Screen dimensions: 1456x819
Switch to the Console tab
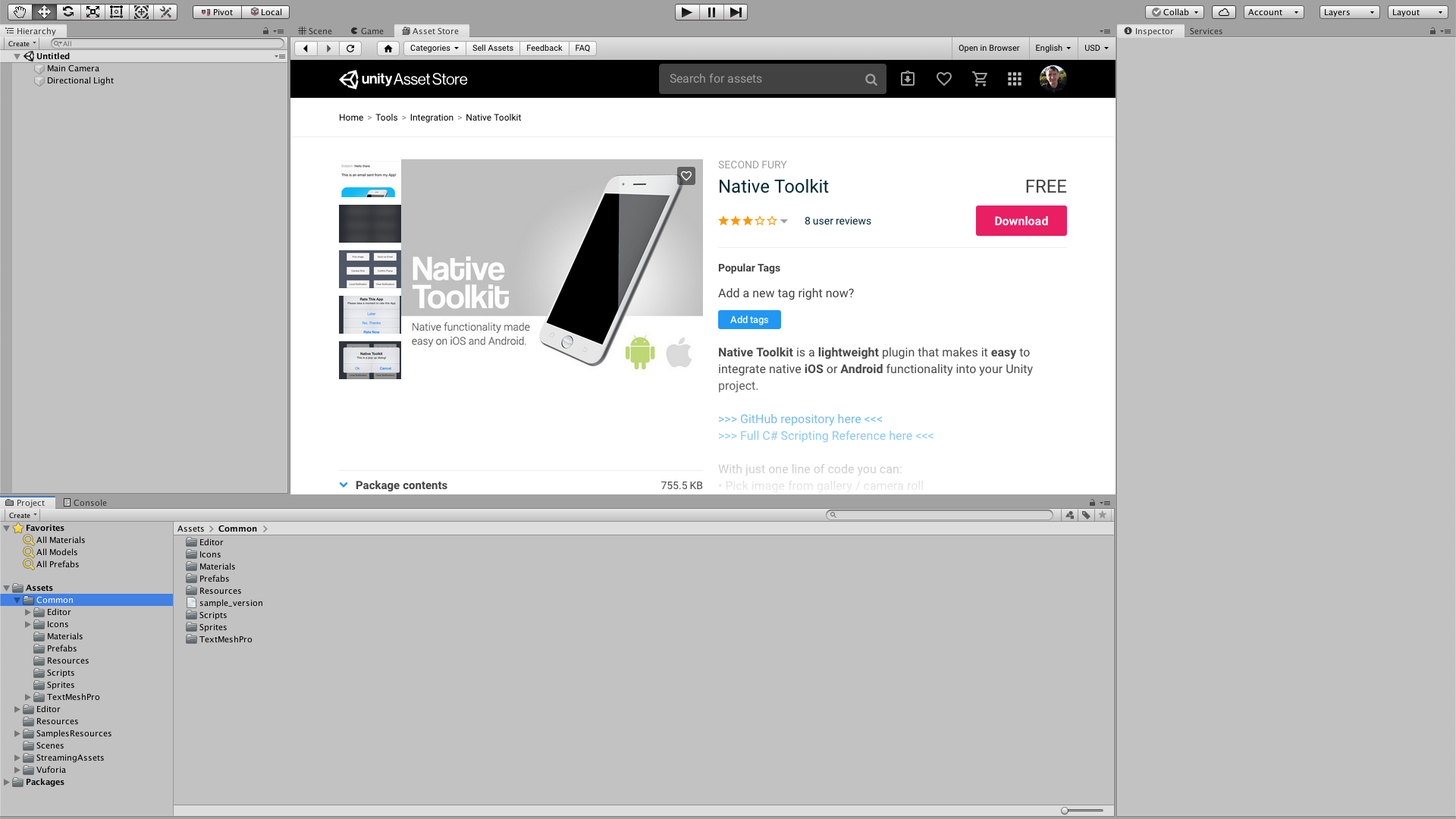tap(85, 503)
